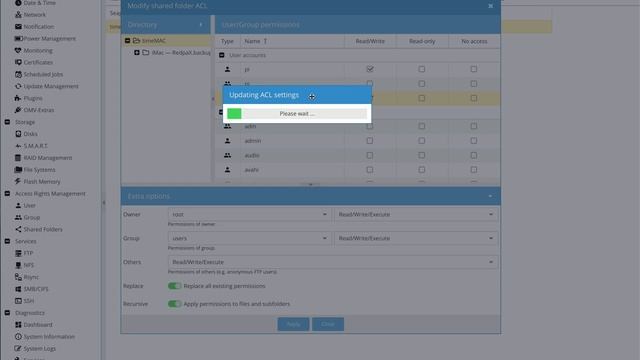Toggle Apply permissions to files and subfolders
The height and width of the screenshot is (360, 640).
click(x=174, y=304)
